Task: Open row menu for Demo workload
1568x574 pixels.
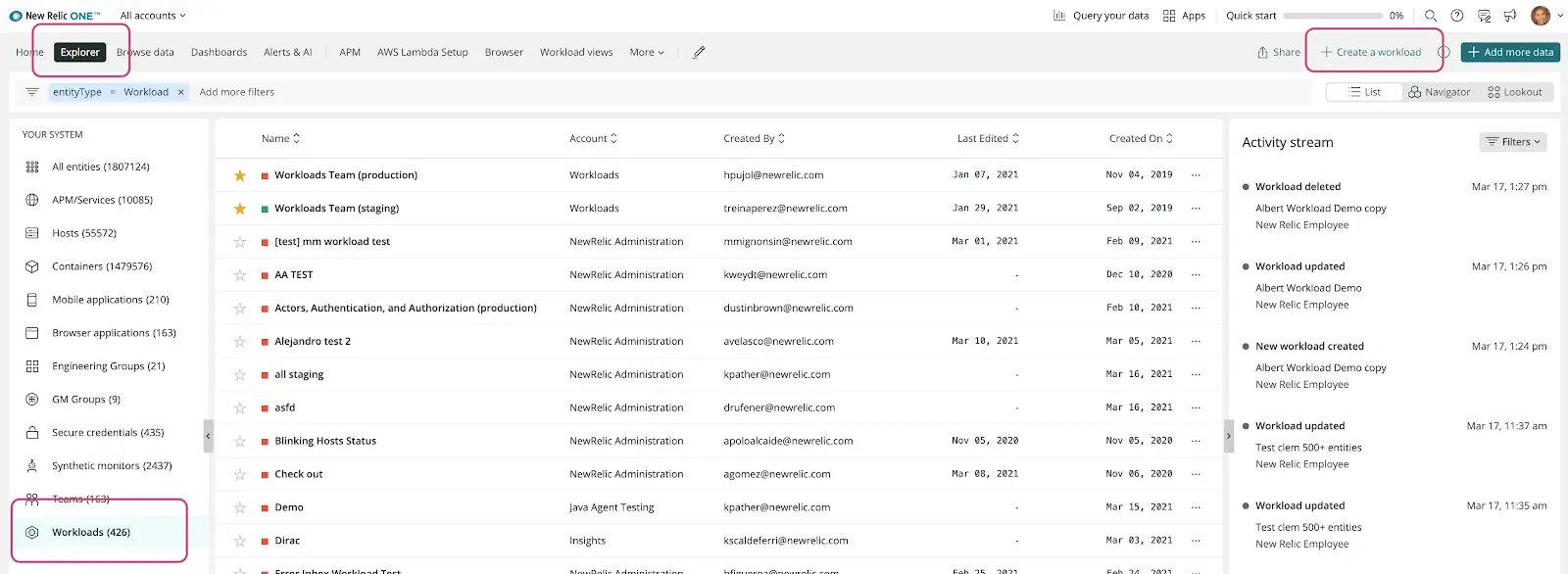Action: tap(1196, 507)
